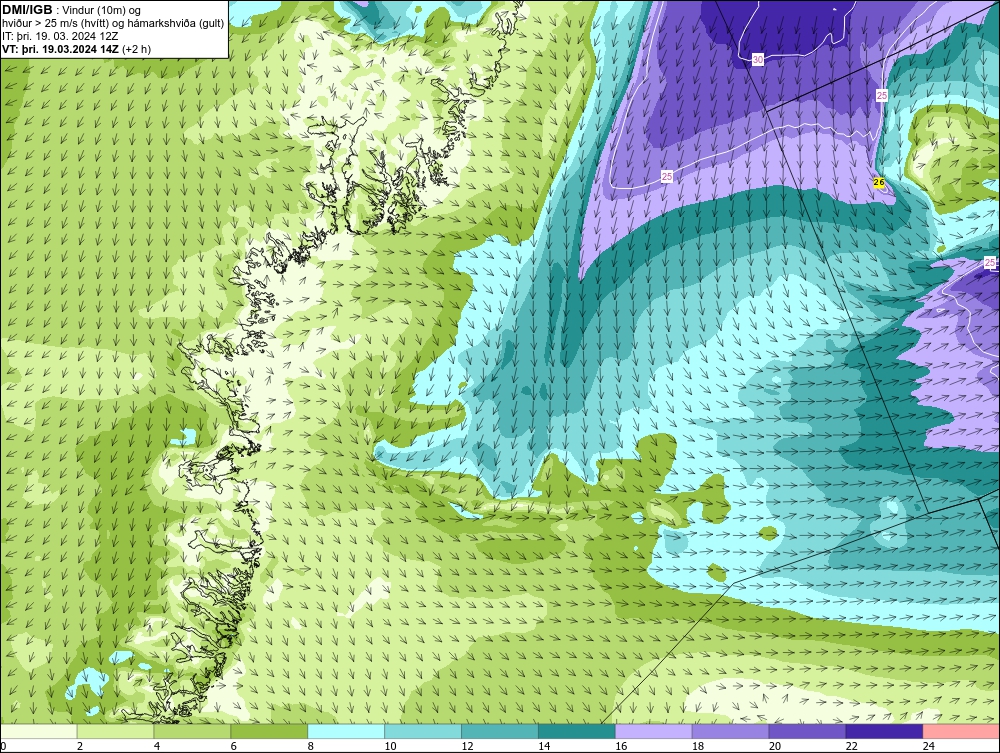Click the "22" value on the colour scale

tap(852, 746)
